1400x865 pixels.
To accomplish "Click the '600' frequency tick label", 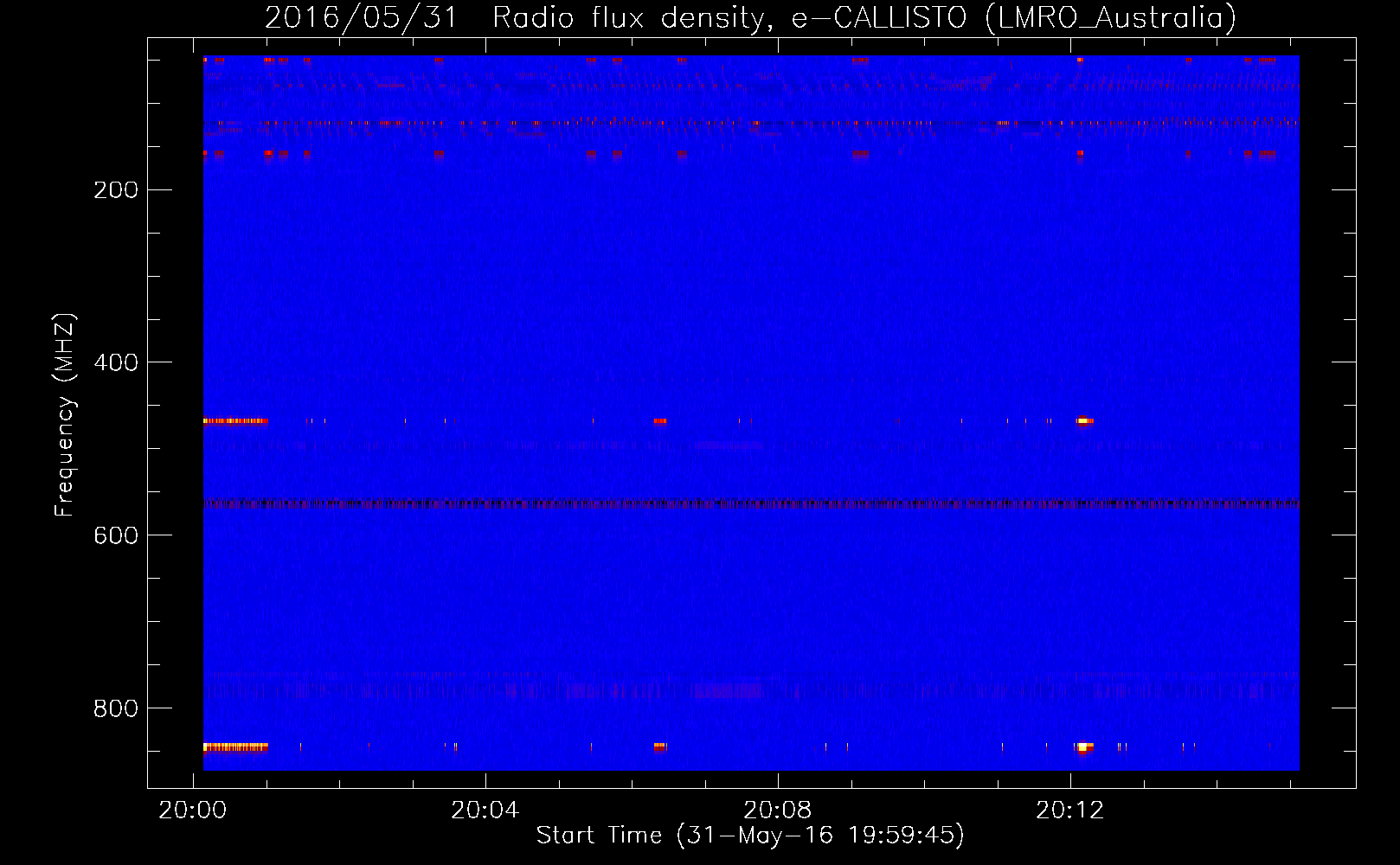I will tap(116, 536).
